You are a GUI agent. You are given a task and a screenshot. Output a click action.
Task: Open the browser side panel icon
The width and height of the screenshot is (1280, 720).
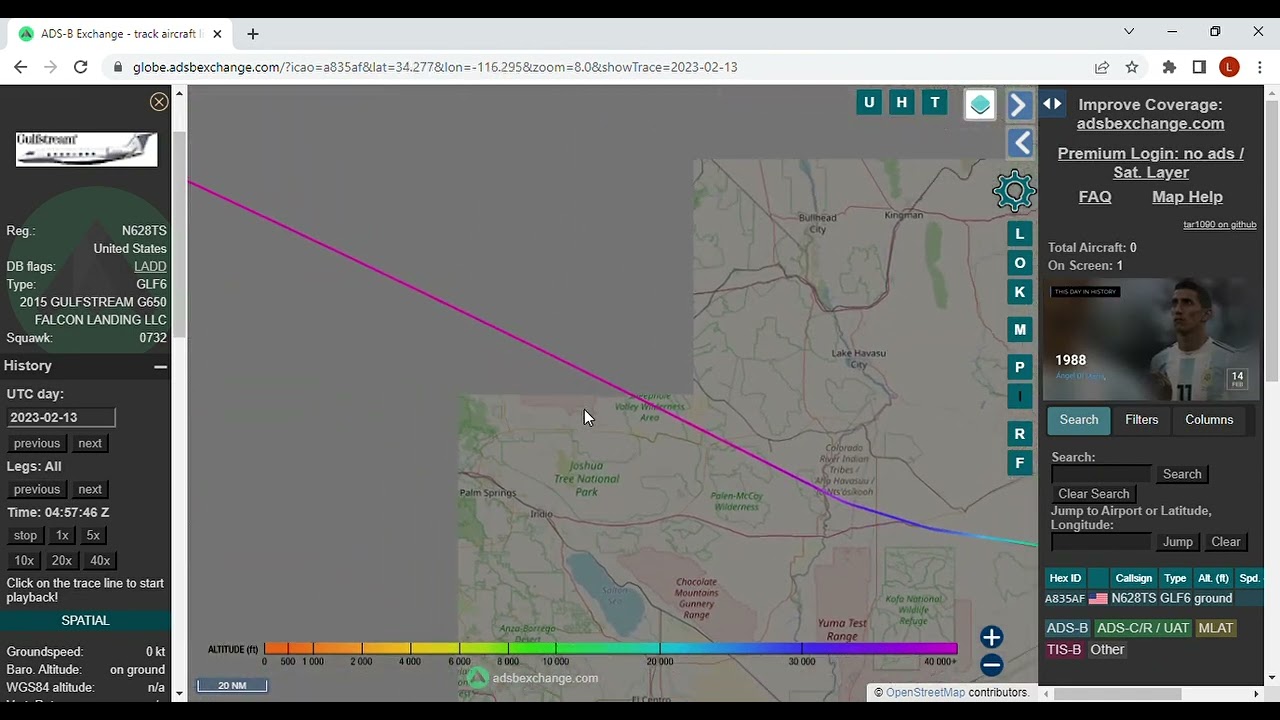1199,67
